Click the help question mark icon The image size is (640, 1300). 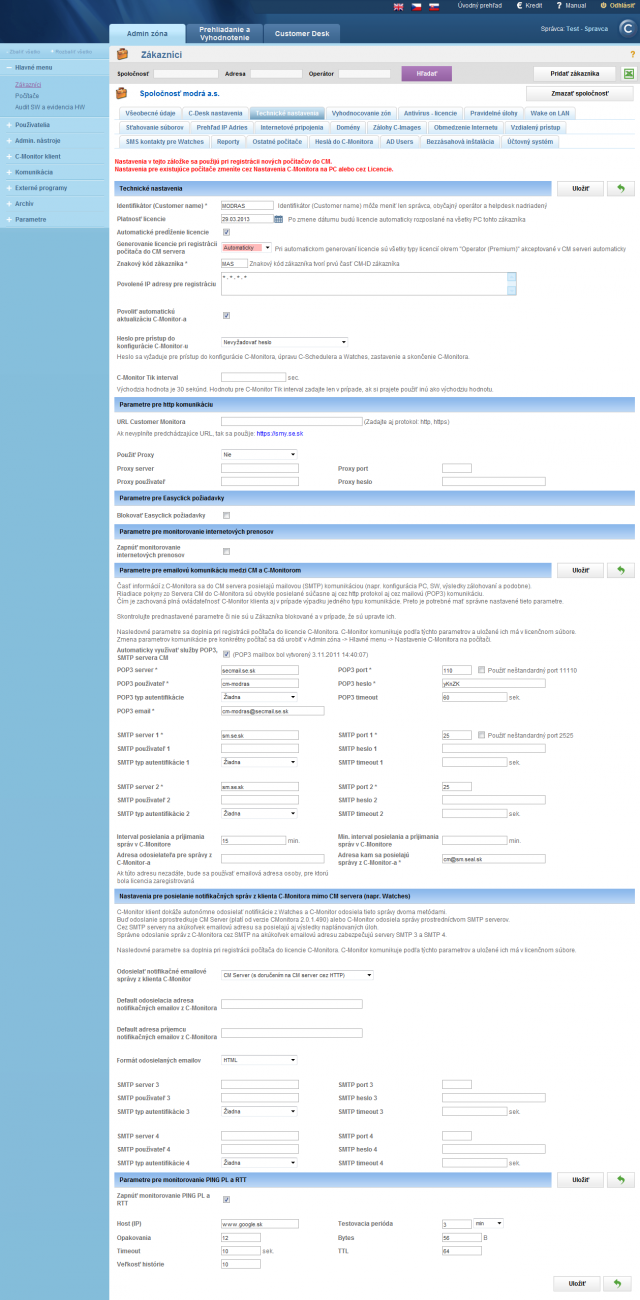click(x=632, y=53)
